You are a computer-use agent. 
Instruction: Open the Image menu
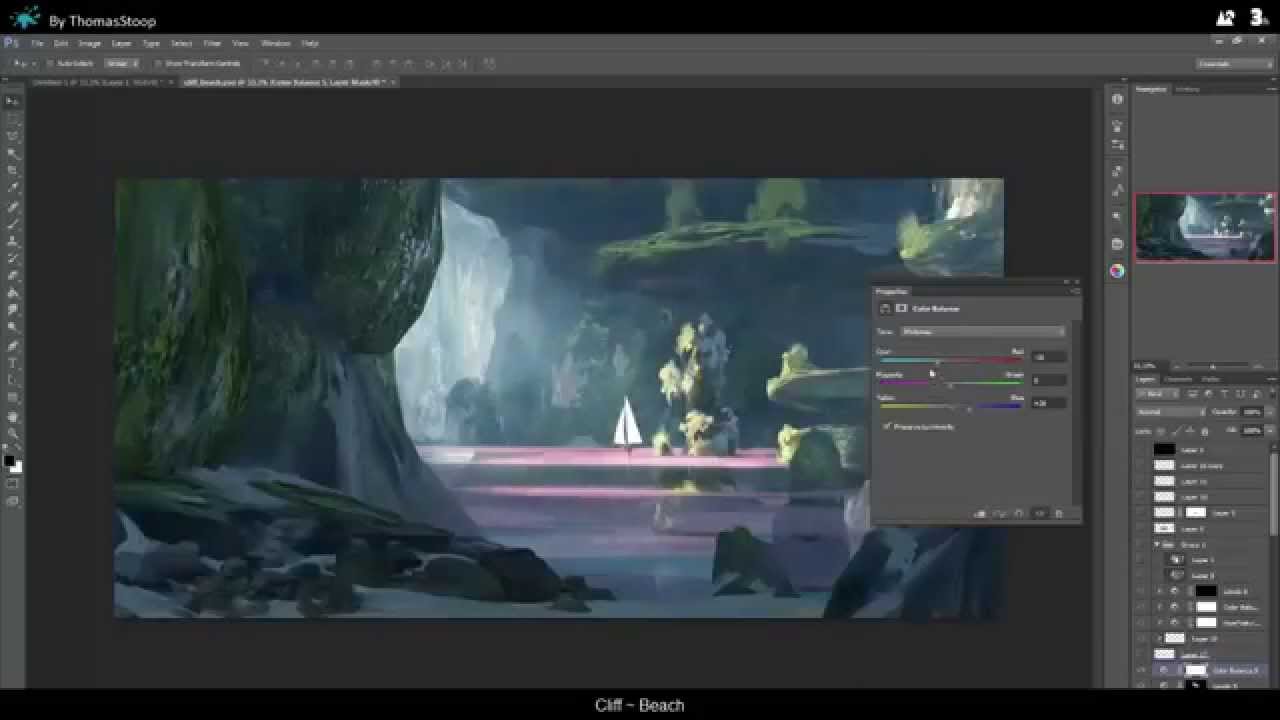(90, 43)
